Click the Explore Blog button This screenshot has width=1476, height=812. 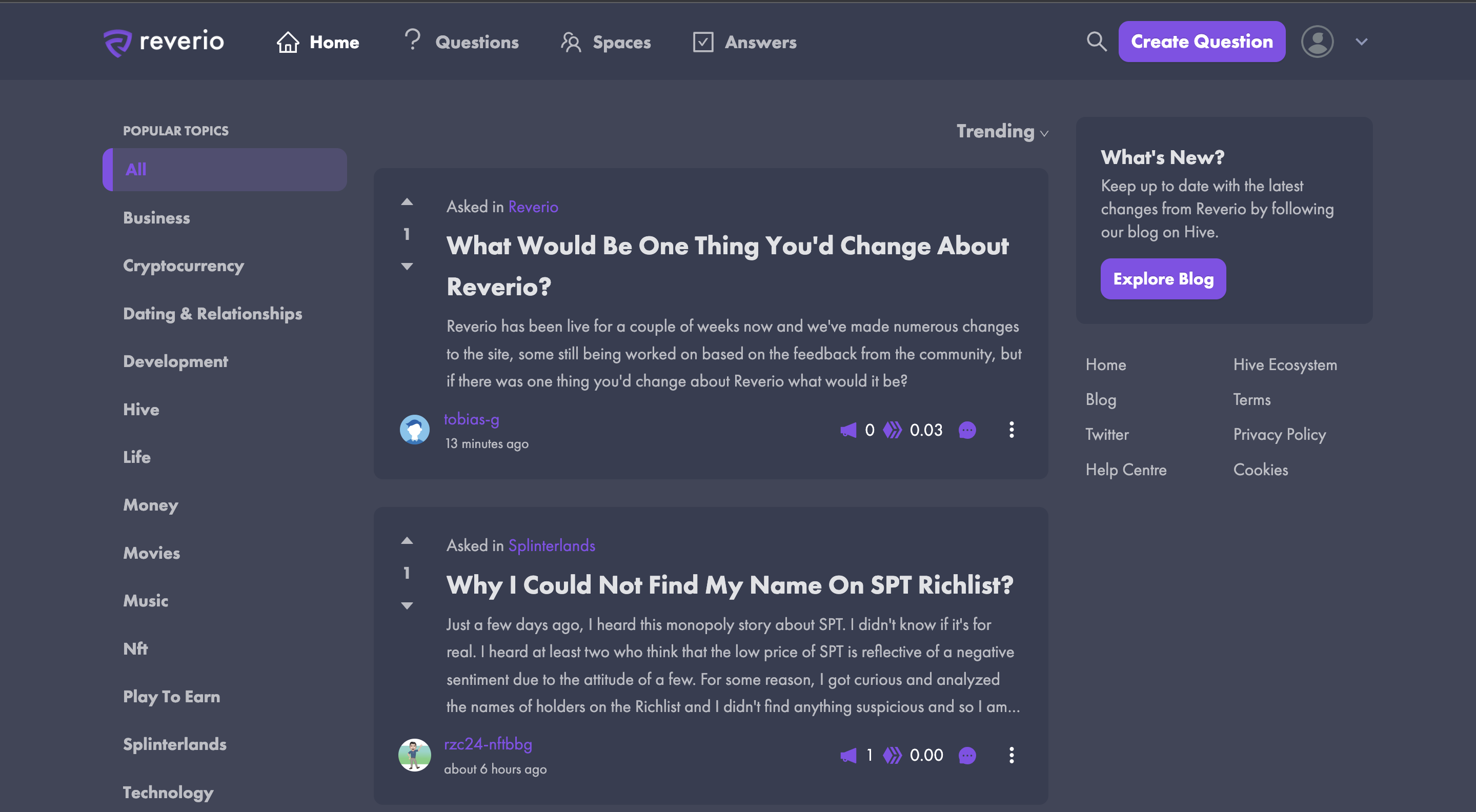pos(1163,278)
